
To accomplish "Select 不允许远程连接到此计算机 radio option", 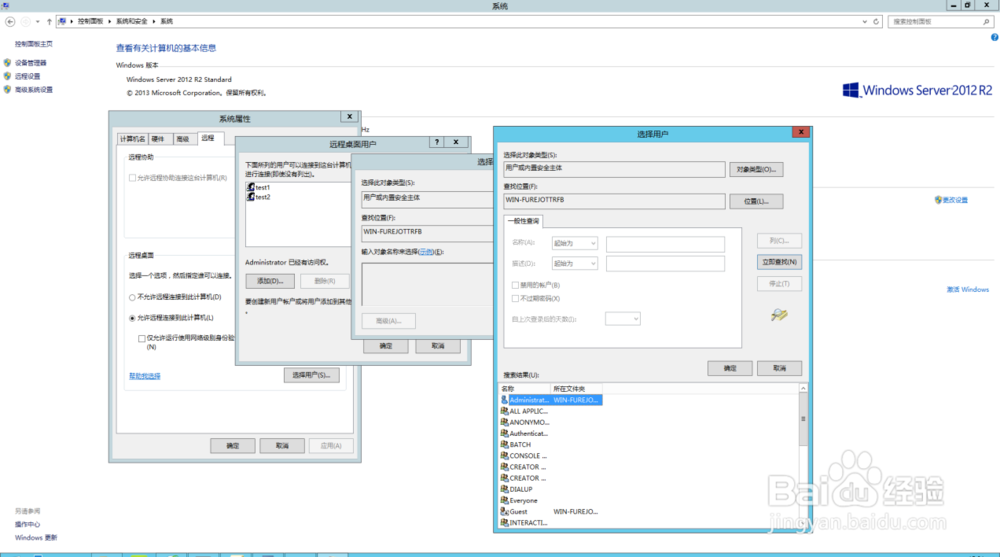I will (132, 297).
